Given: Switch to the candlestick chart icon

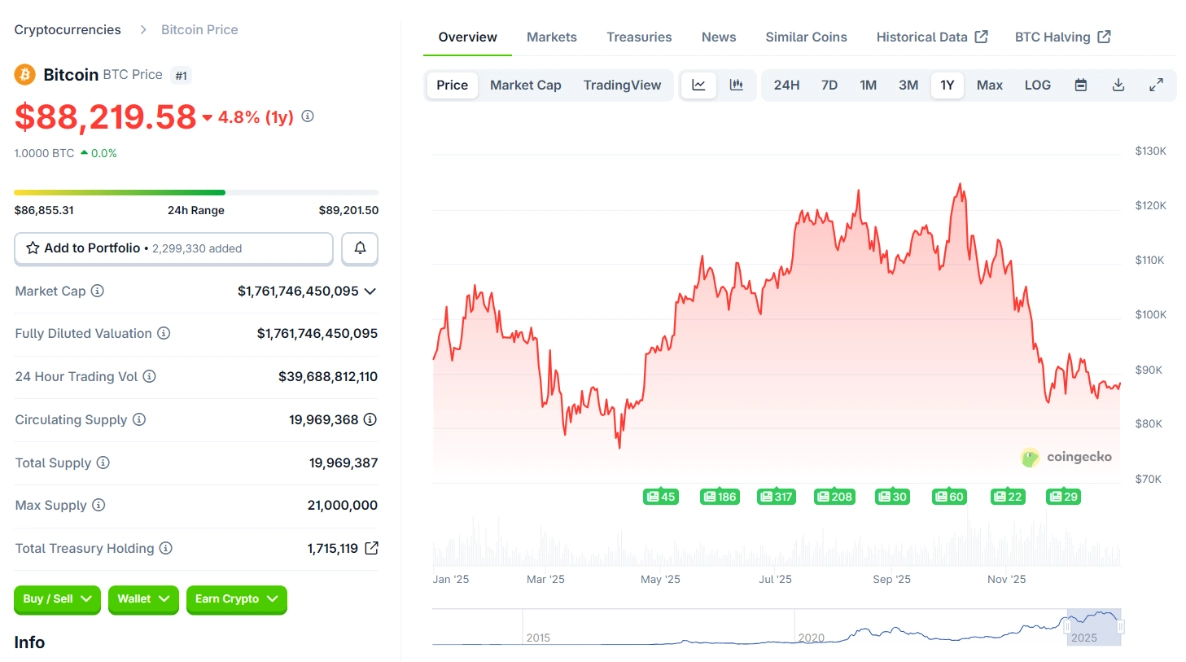Looking at the screenshot, I should (737, 85).
